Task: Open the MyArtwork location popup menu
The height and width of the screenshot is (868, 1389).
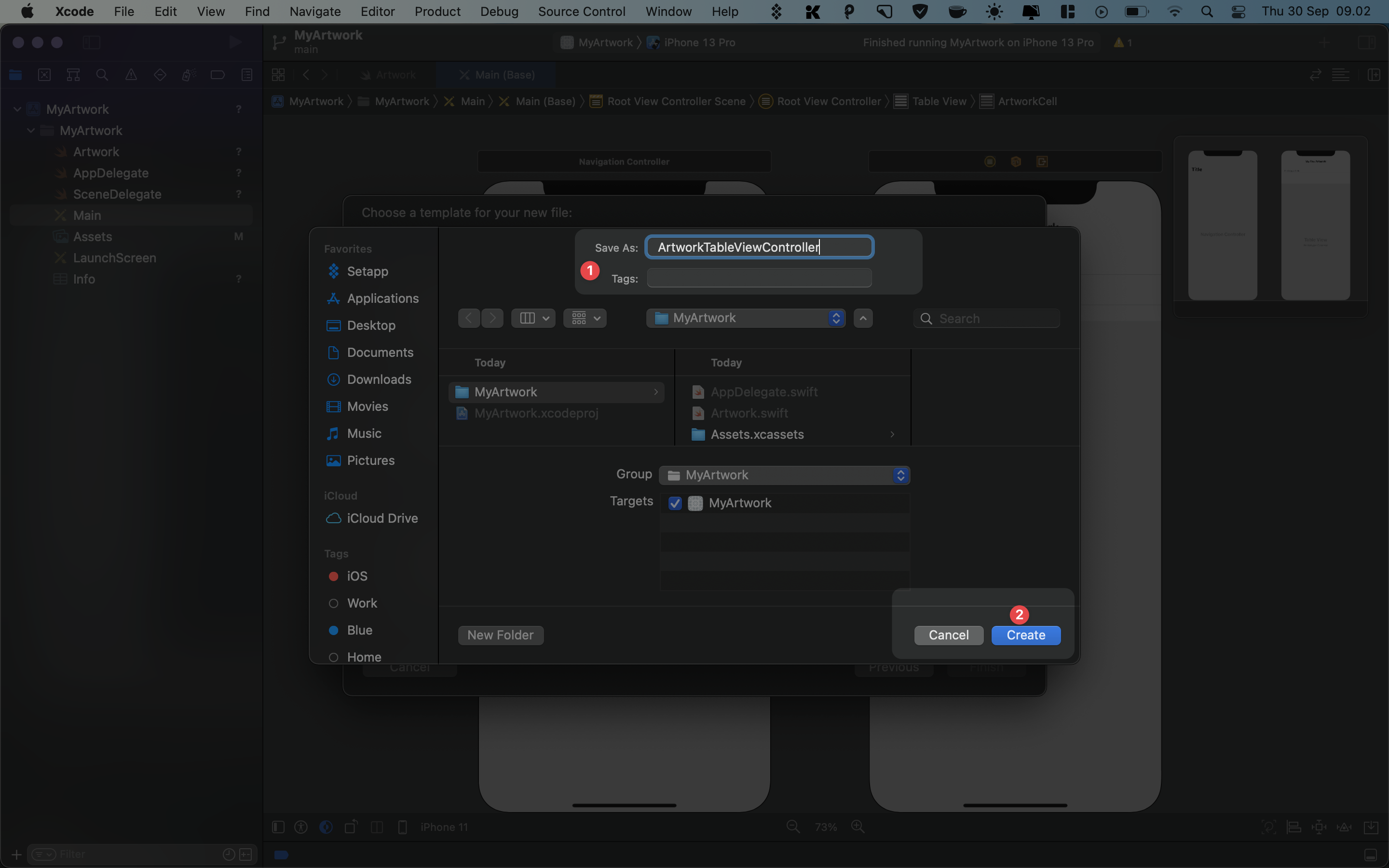Action: [746, 318]
